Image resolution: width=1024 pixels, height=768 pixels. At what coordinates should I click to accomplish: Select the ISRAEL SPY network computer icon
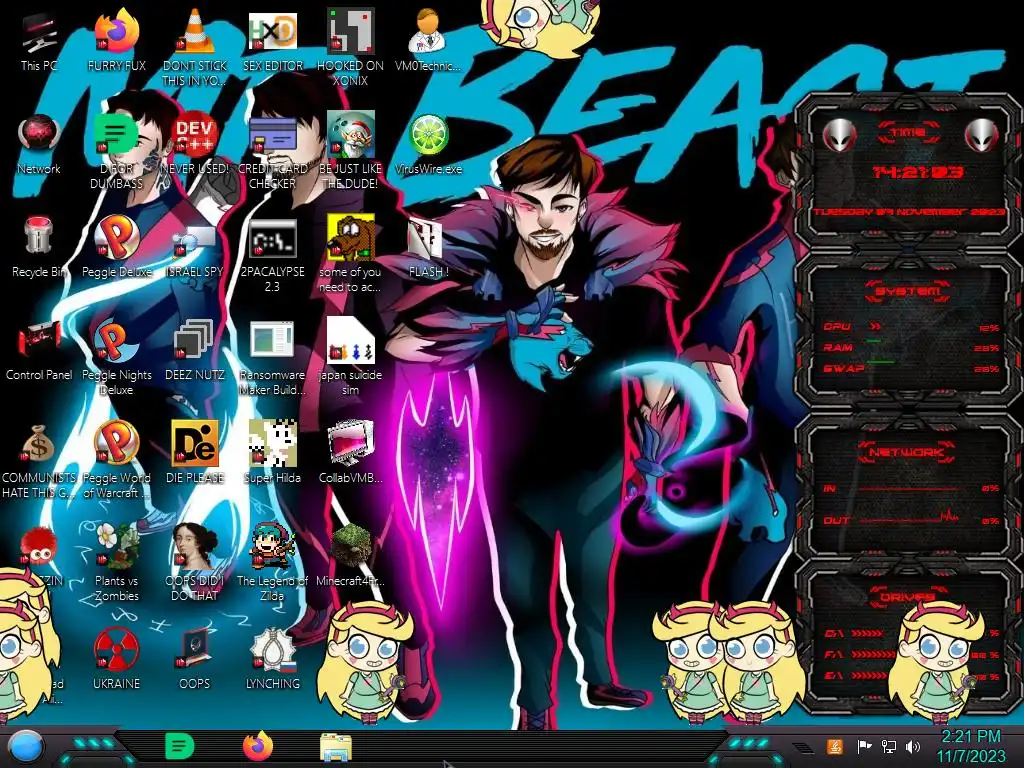pos(195,239)
